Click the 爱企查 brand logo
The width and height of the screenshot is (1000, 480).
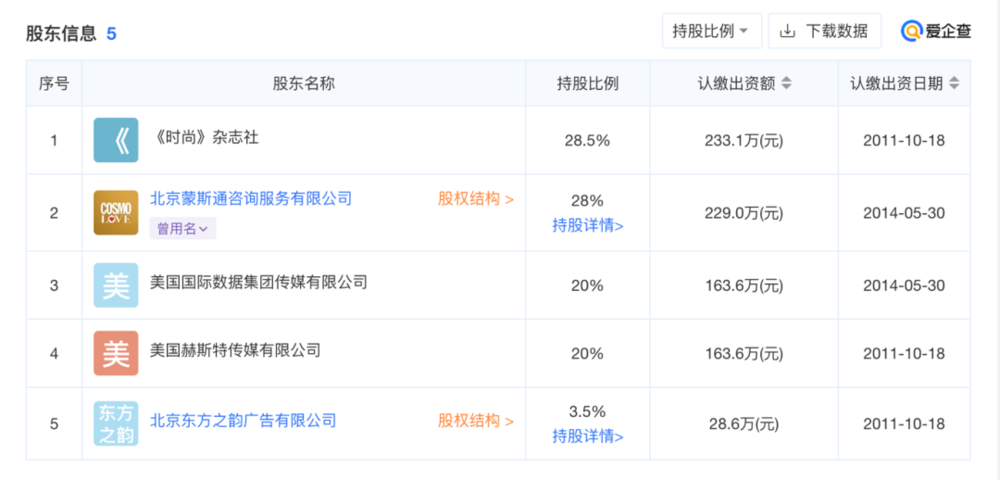click(x=936, y=31)
